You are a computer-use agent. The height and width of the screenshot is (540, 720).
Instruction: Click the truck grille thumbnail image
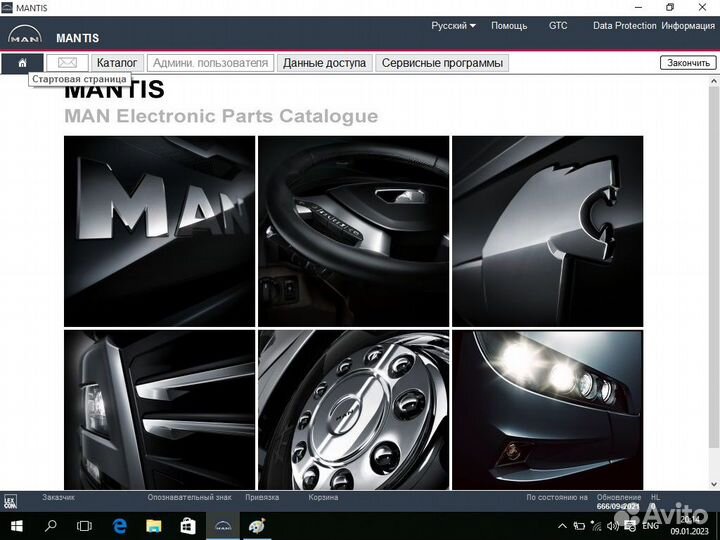pos(159,410)
